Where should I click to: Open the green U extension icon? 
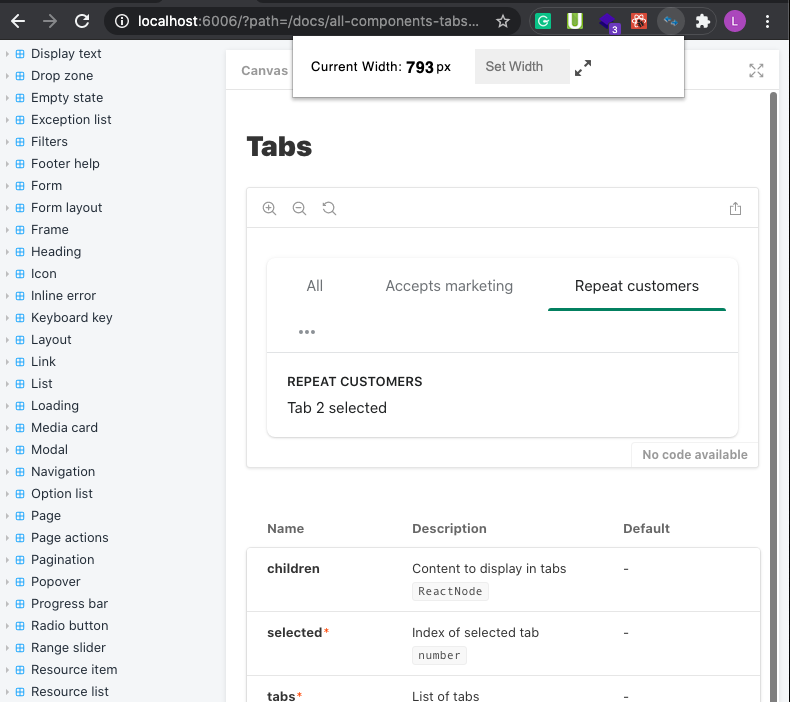click(x=574, y=21)
